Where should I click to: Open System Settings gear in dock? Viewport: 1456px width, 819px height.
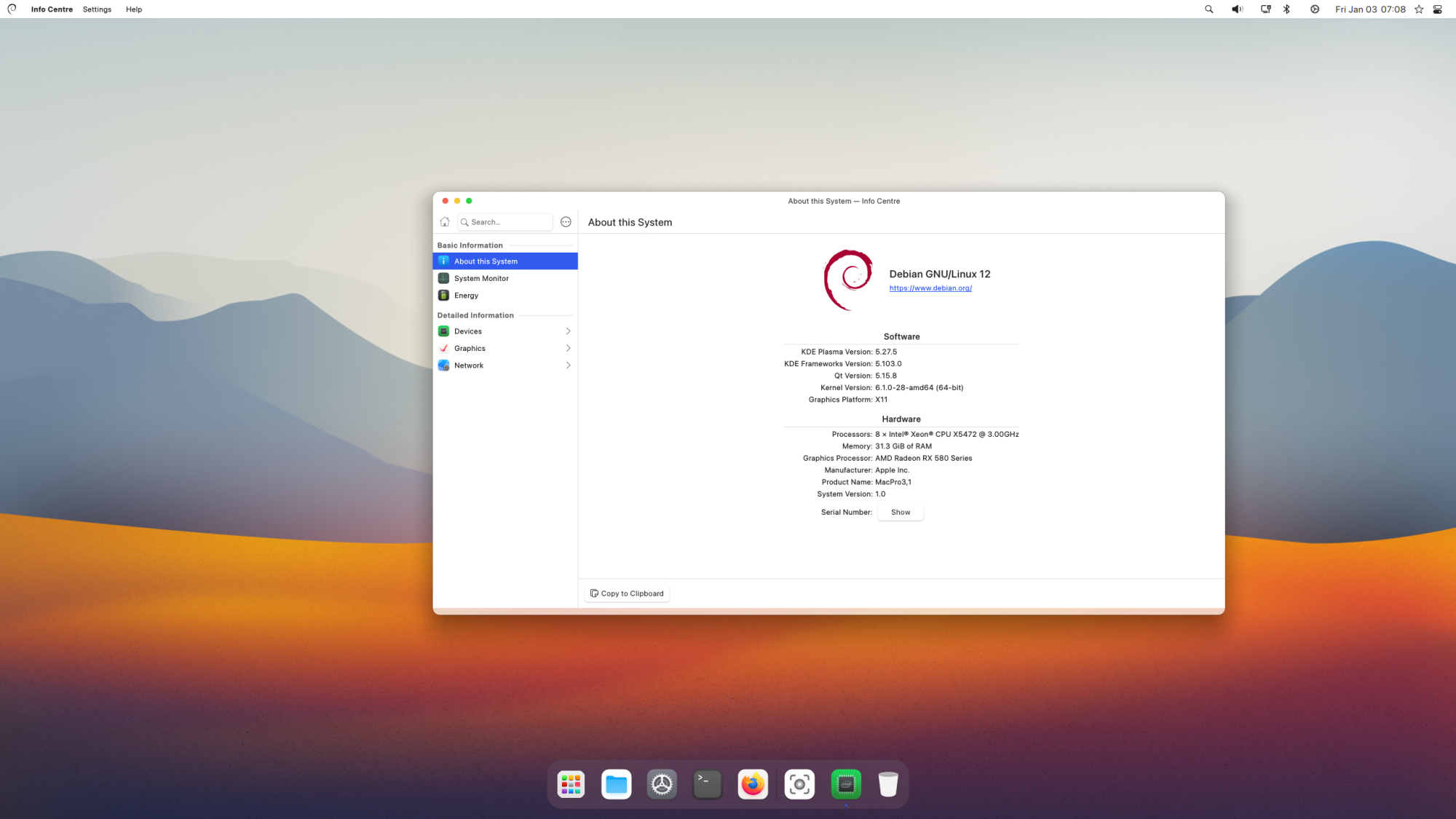(662, 784)
